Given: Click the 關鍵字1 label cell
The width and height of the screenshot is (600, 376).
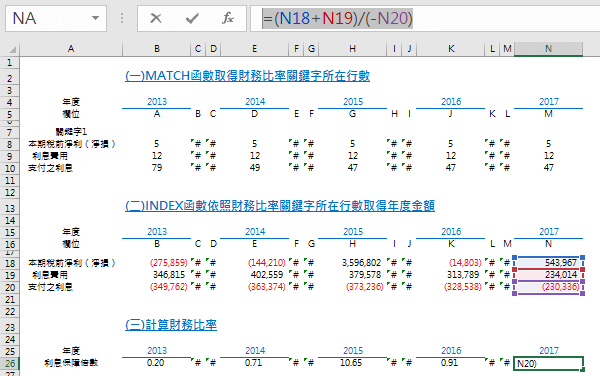Looking at the screenshot, I should (71, 132).
